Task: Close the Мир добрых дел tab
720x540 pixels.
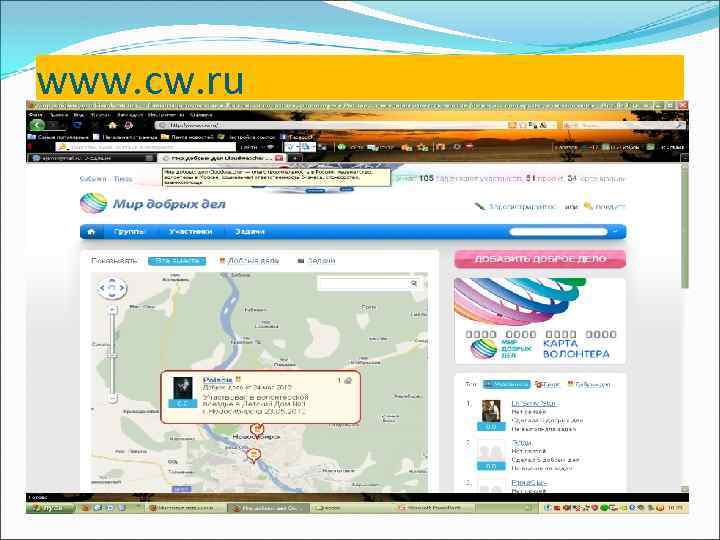Action: pyautogui.click(x=280, y=158)
